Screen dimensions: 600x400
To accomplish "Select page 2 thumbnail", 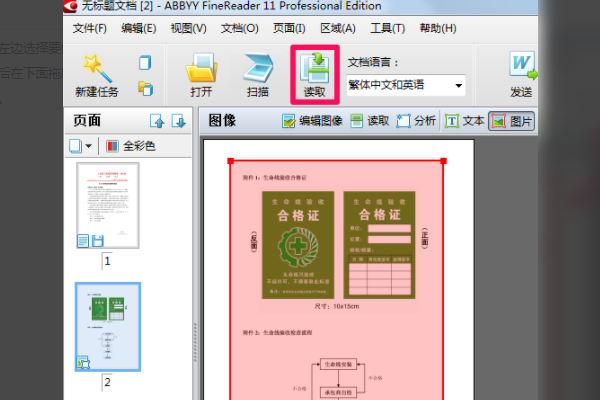I will pyautogui.click(x=108, y=327).
